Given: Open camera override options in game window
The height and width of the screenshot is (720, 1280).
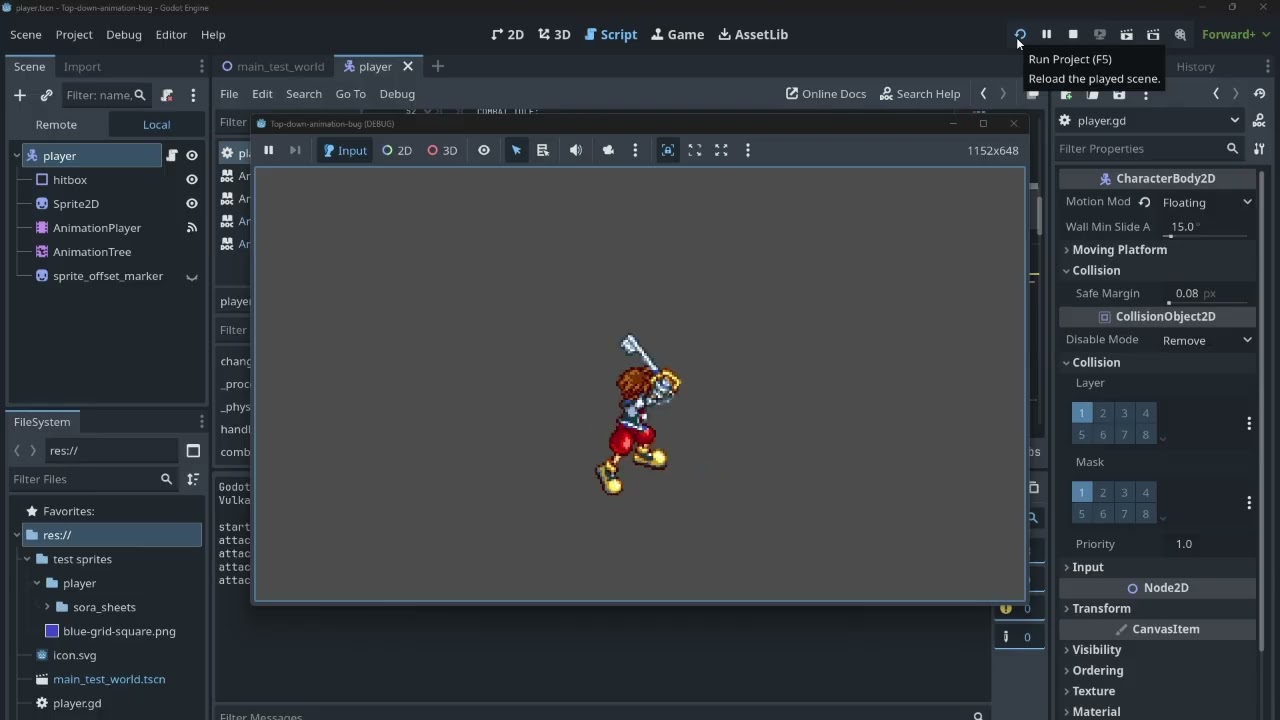Looking at the screenshot, I should pyautogui.click(x=635, y=151).
